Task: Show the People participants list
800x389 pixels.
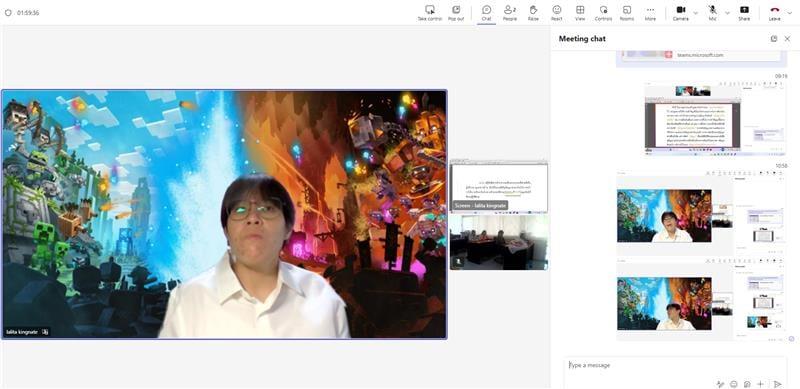Action: coord(510,13)
